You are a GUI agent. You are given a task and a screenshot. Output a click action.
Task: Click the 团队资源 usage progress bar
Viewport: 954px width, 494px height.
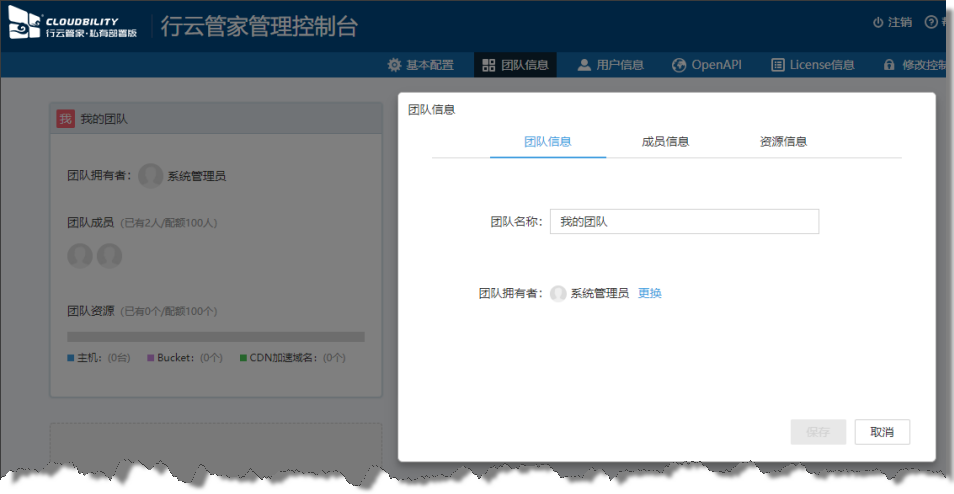click(x=215, y=337)
